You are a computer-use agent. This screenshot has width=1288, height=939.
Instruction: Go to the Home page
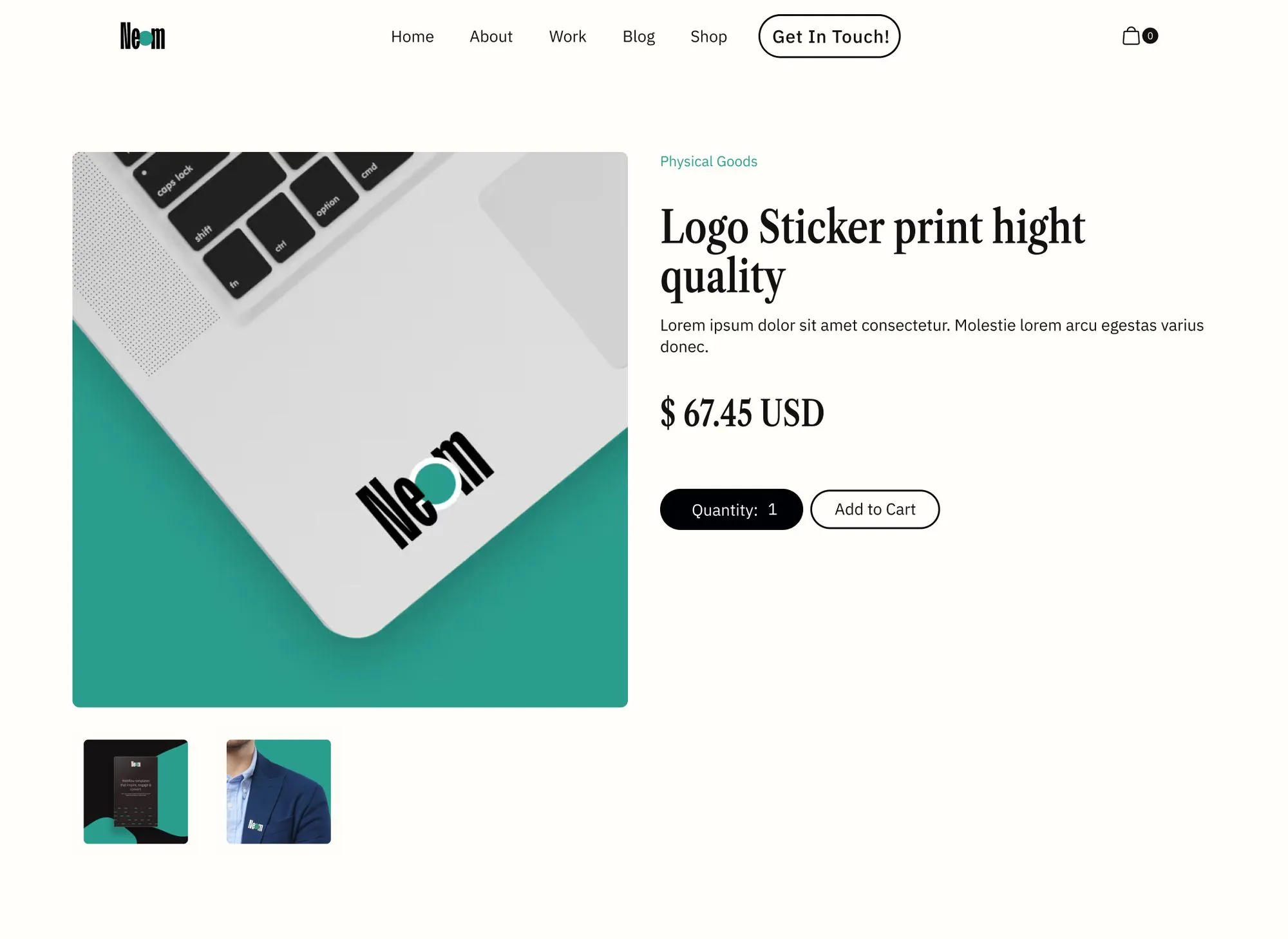point(412,37)
